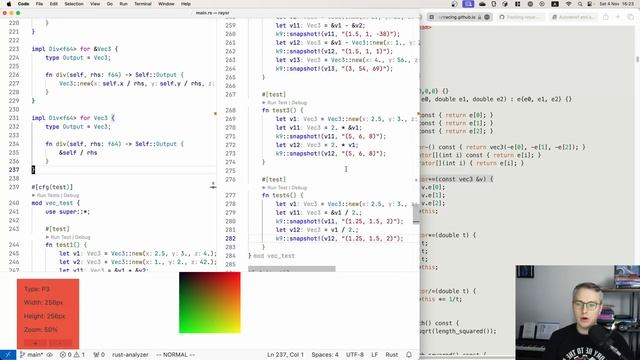640x360 pixels.
Task: Click the cloud icon in menu bar
Action: [x=482, y=4]
